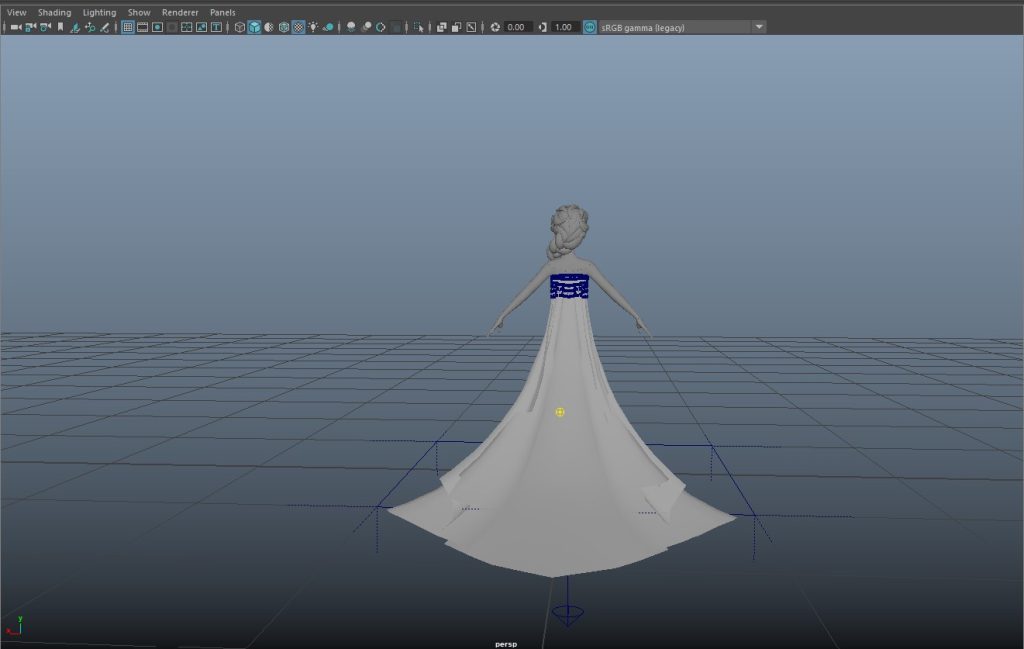The width and height of the screenshot is (1024, 649).
Task: Toggle the Resolution Gate display
Action: coord(157,27)
